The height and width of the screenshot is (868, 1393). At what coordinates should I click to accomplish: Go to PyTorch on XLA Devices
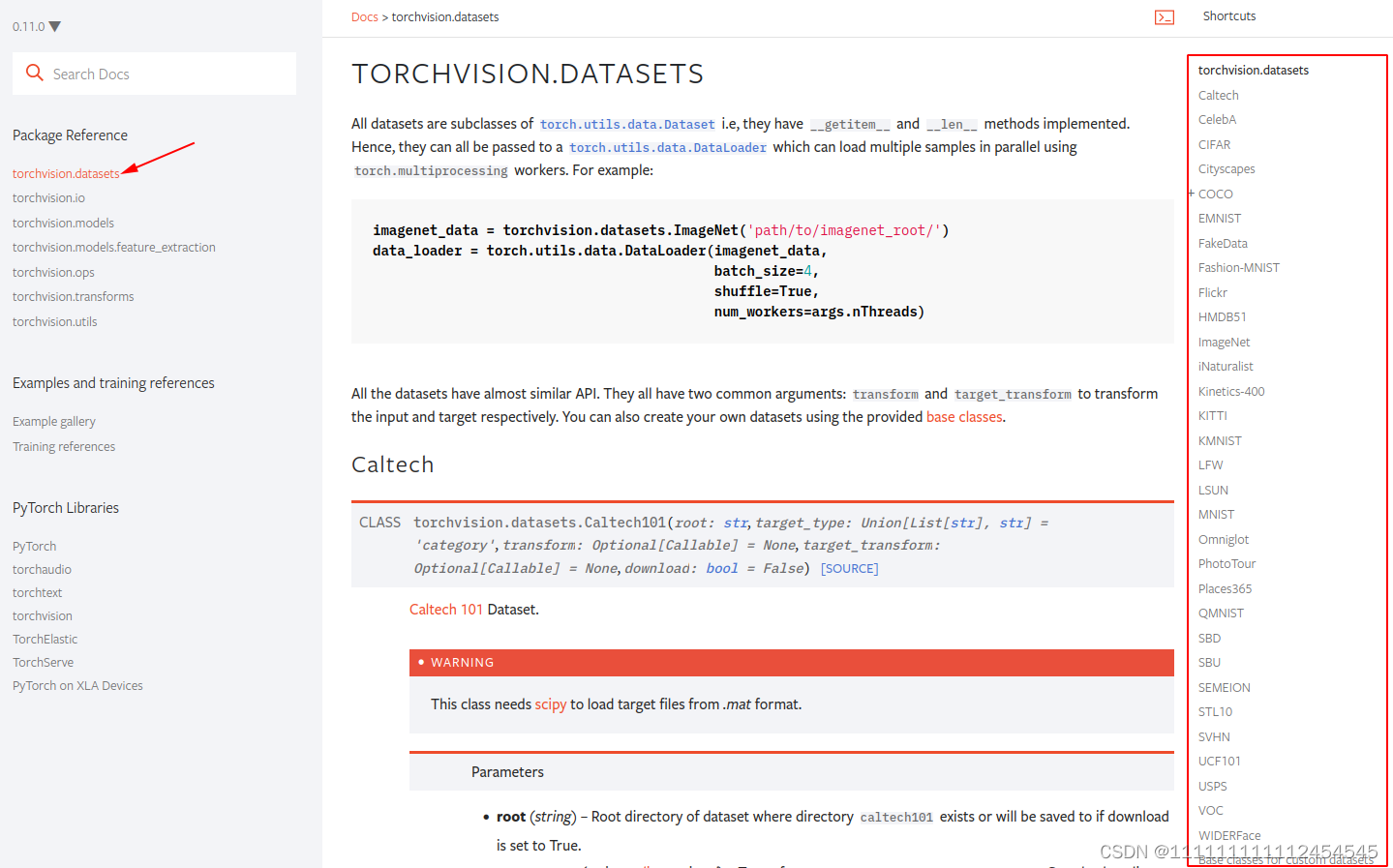coord(77,686)
